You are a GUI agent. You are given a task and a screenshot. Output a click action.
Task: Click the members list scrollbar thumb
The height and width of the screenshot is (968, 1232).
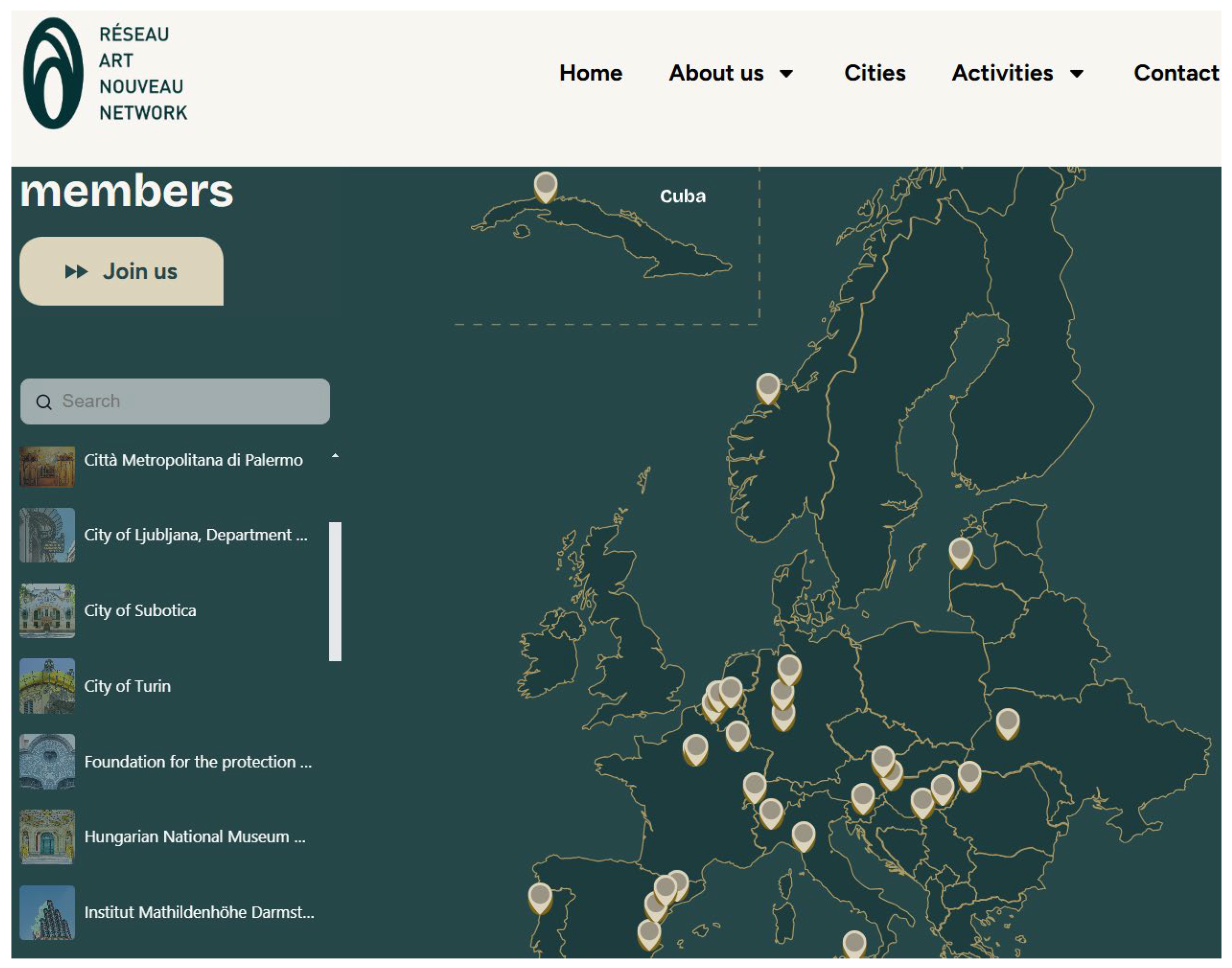click(x=335, y=591)
